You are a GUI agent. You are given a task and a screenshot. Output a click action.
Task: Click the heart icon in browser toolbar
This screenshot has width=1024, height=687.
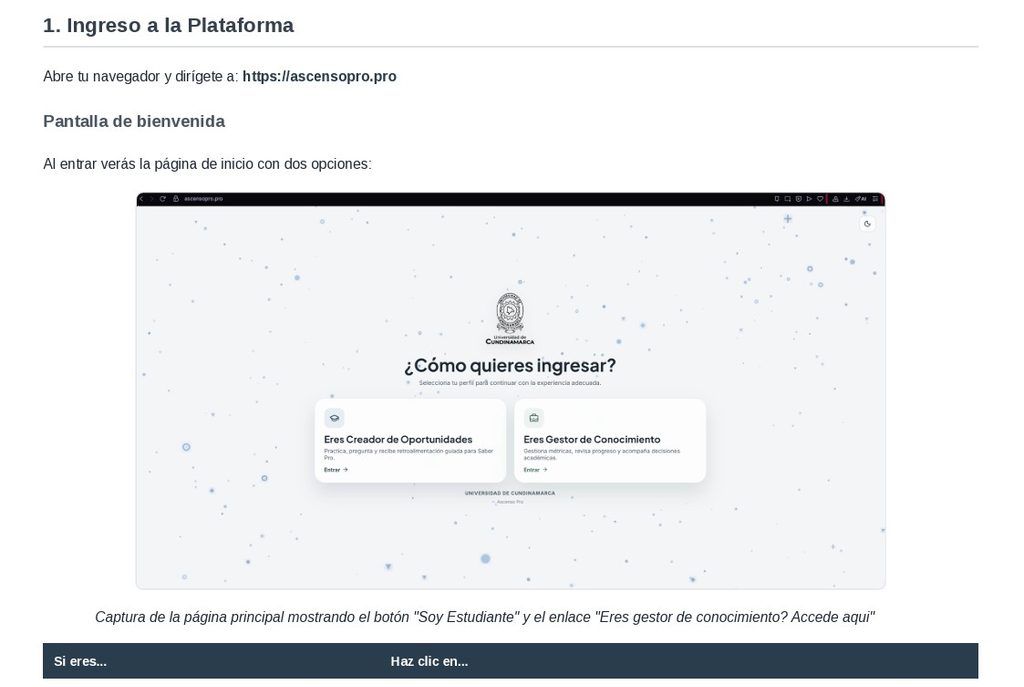coord(820,199)
